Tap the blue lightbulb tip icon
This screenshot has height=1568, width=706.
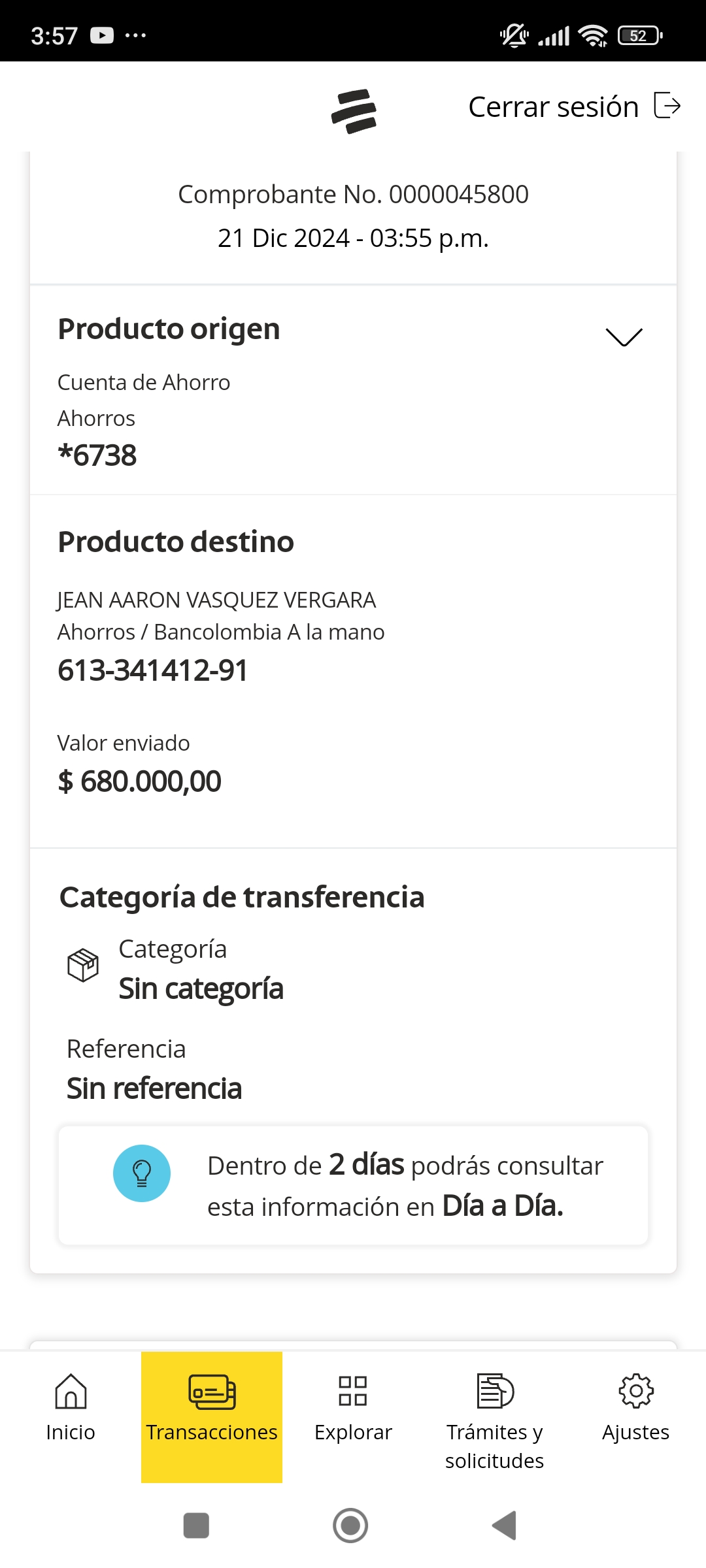point(142,1173)
